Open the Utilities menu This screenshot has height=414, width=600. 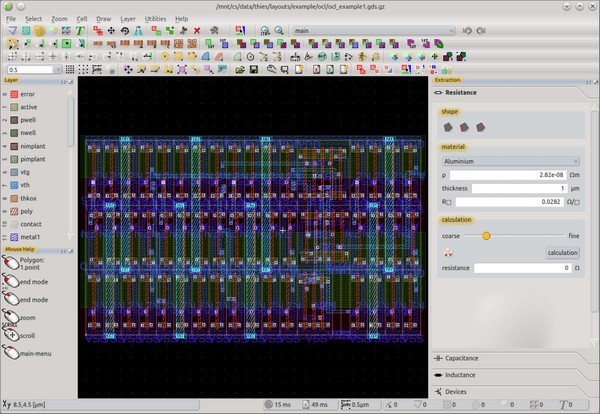pos(155,18)
